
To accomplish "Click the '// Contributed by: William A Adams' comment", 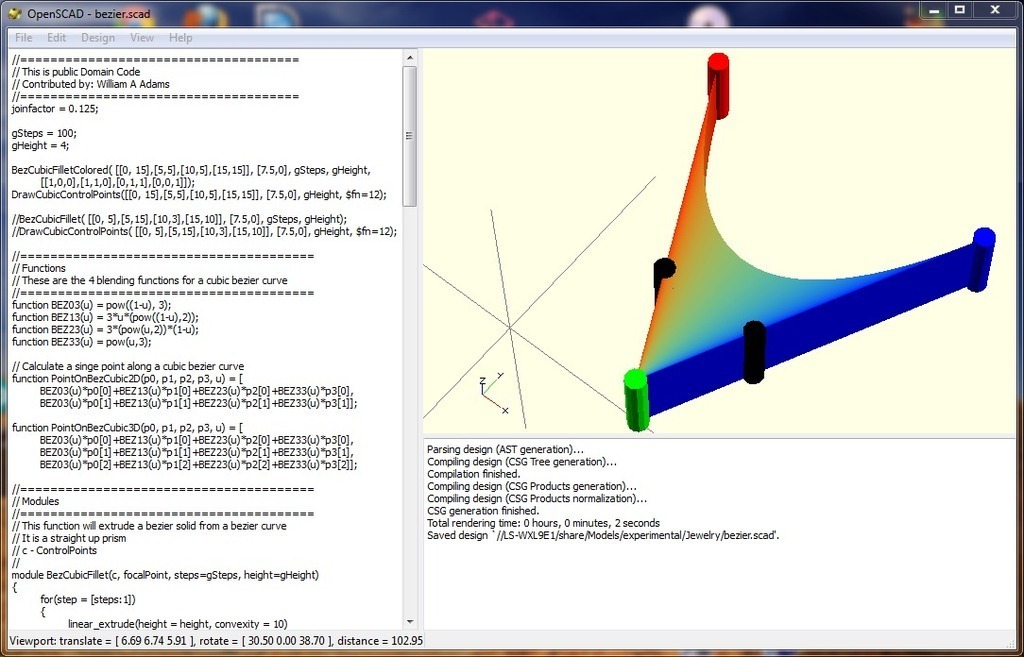I will point(91,84).
